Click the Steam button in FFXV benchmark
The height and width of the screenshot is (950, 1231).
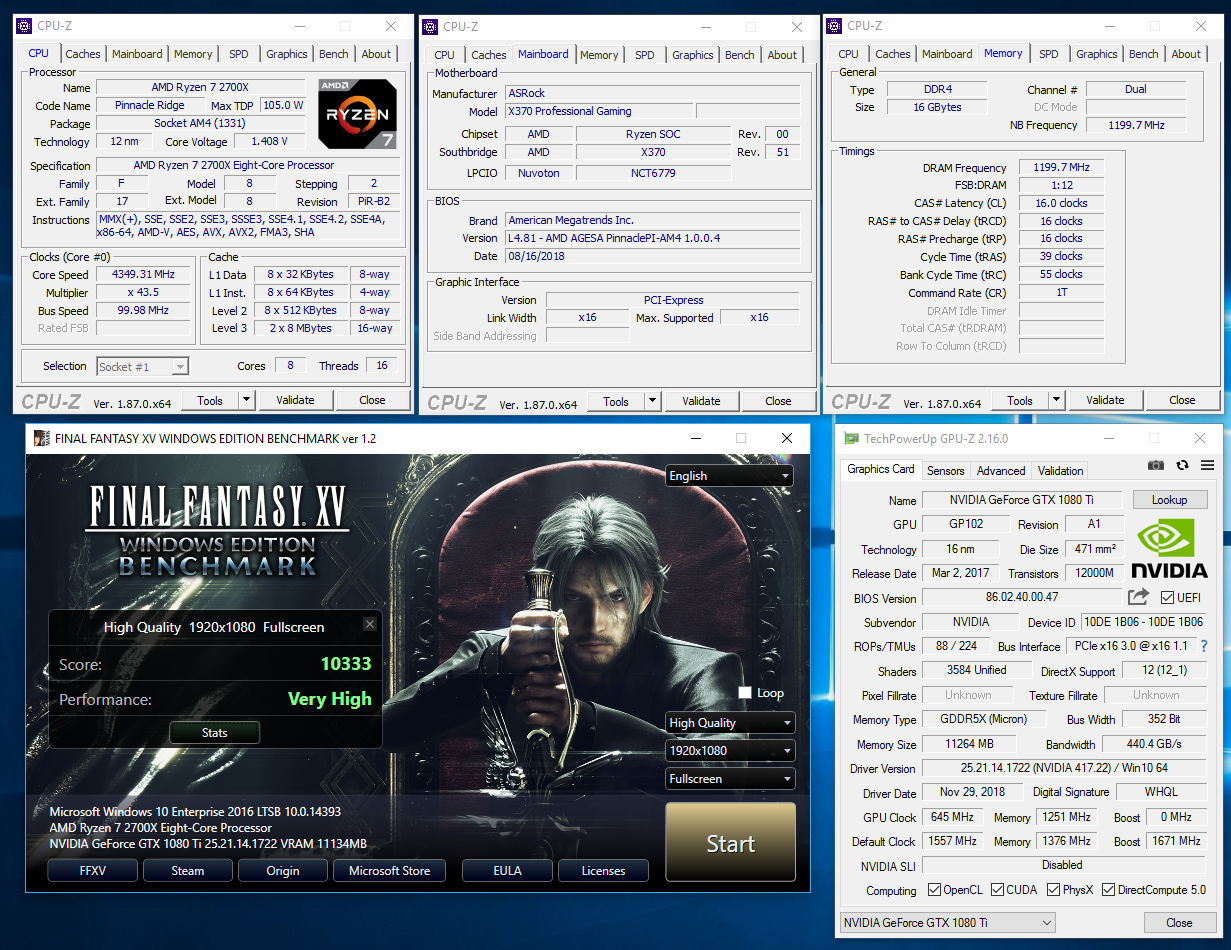(x=188, y=871)
